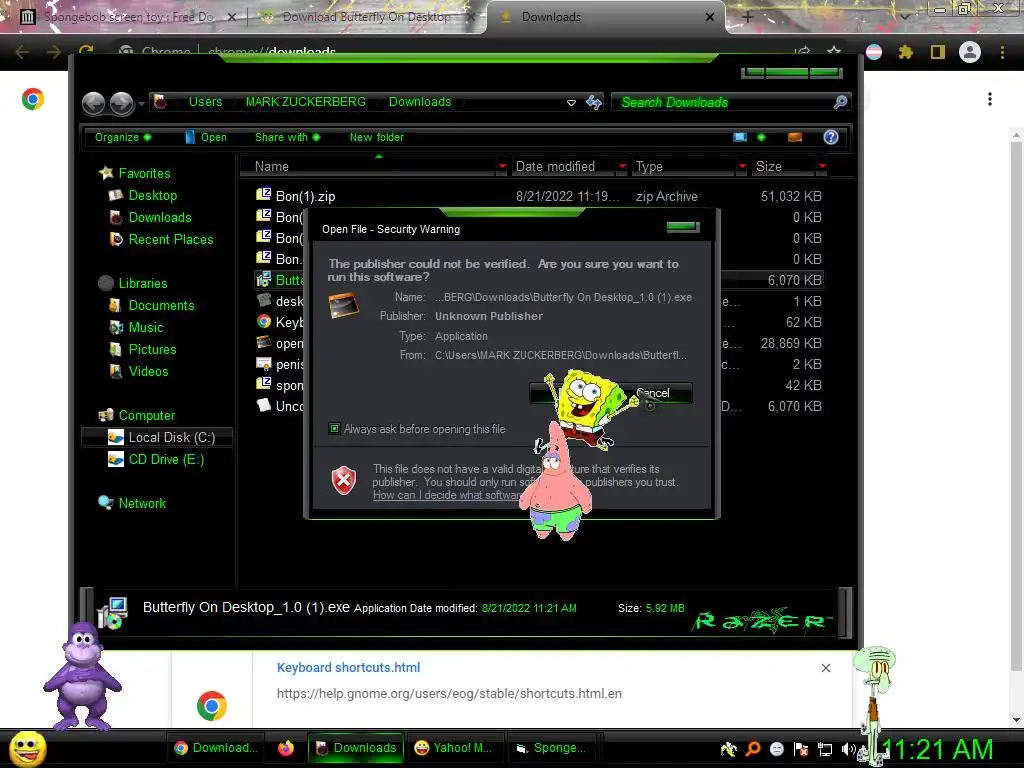Click MARK ZUCKERBERG in breadcrumb path
Screen dimensions: 1024x768
coord(305,102)
